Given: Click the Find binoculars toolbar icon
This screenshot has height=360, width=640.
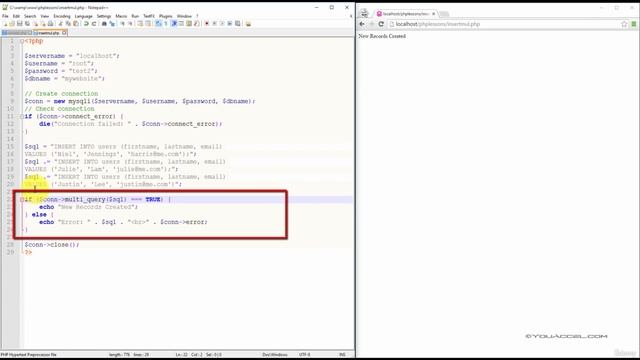Looking at the screenshot, I should point(104,24).
